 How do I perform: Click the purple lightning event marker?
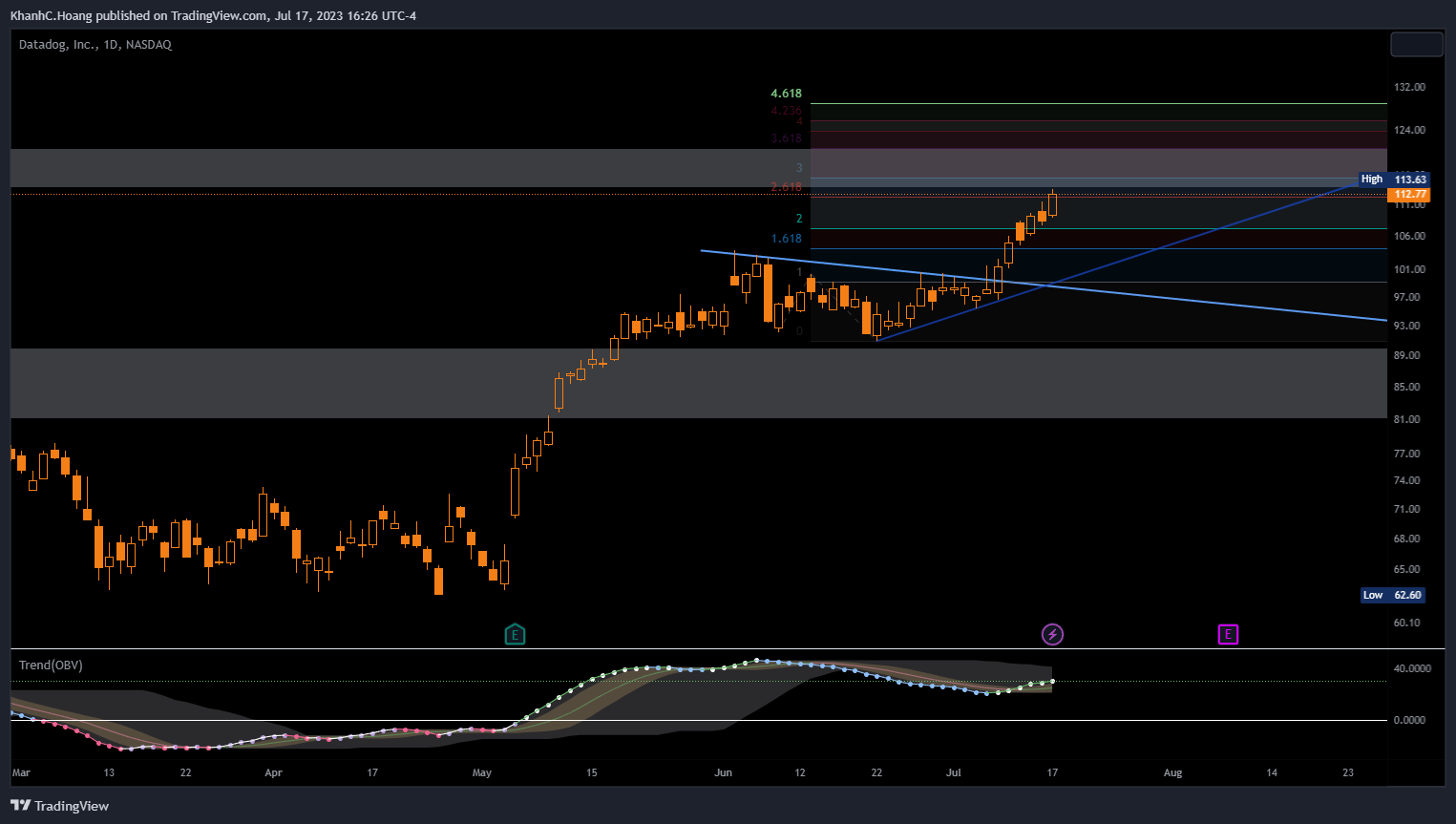coord(1052,634)
